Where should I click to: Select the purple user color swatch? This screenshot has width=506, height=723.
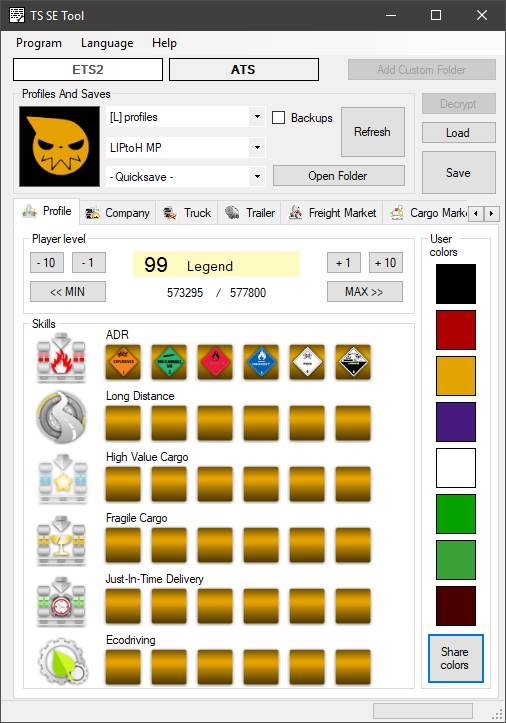click(456, 421)
